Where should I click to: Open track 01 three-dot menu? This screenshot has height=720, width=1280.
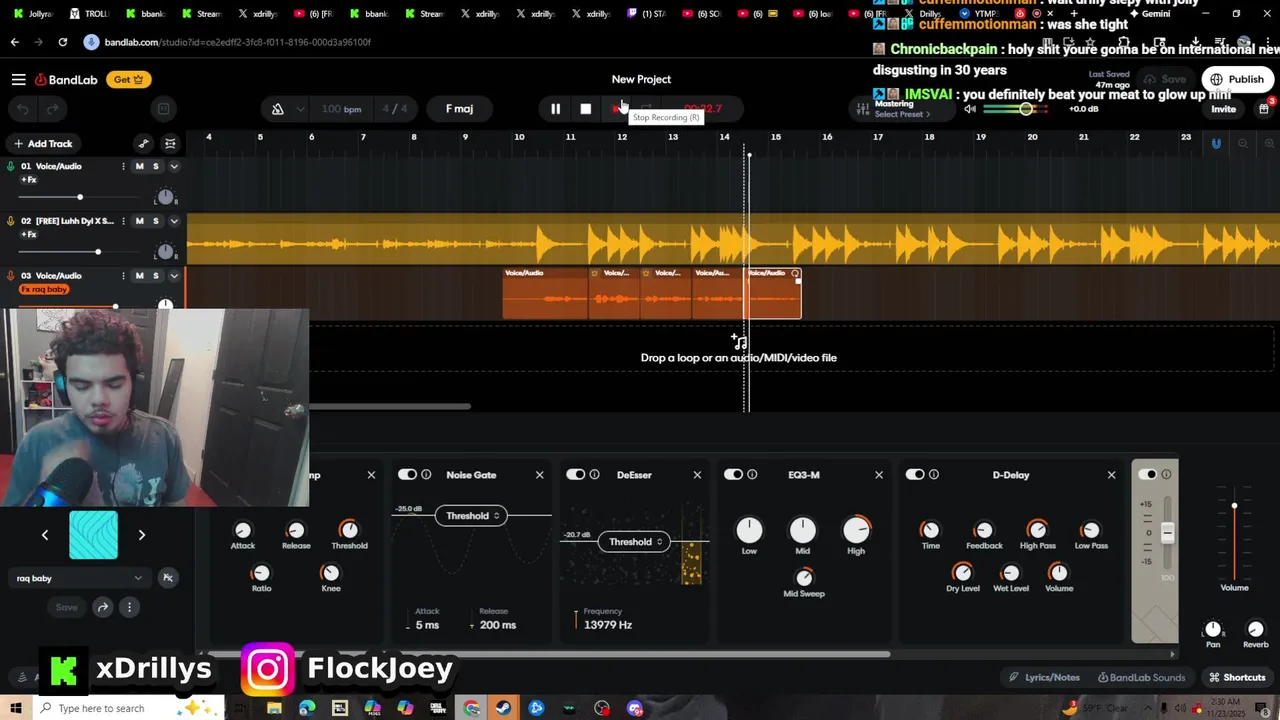point(123,166)
